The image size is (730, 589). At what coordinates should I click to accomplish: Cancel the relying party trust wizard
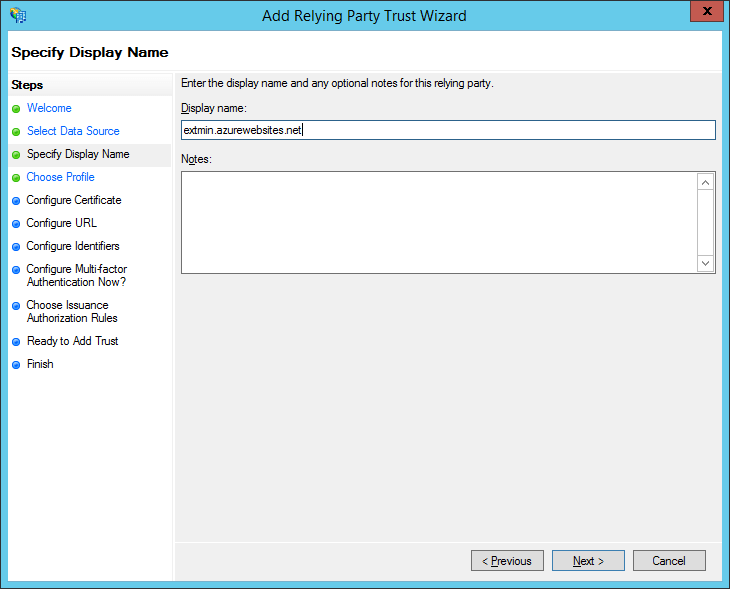(x=669, y=561)
